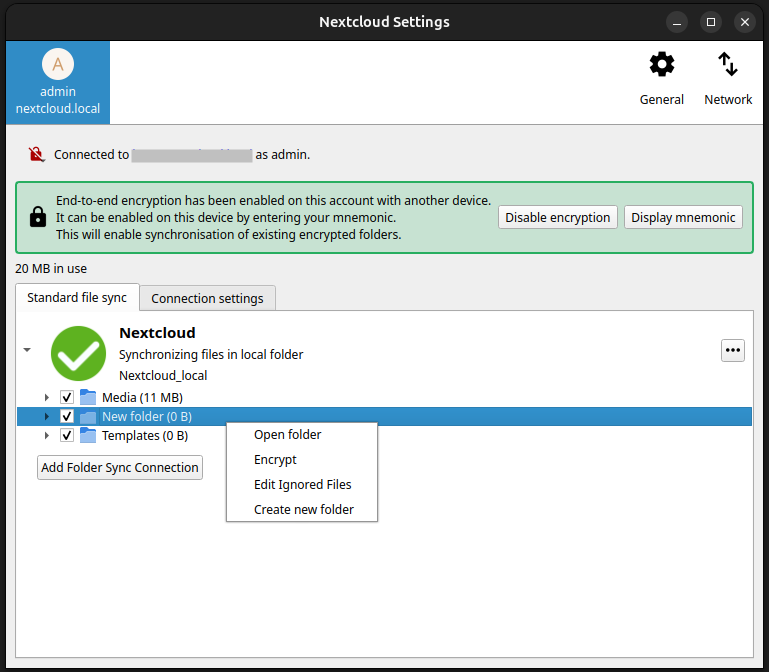This screenshot has height=672, width=769.
Task: Open General settings gear icon
Action: tap(662, 66)
